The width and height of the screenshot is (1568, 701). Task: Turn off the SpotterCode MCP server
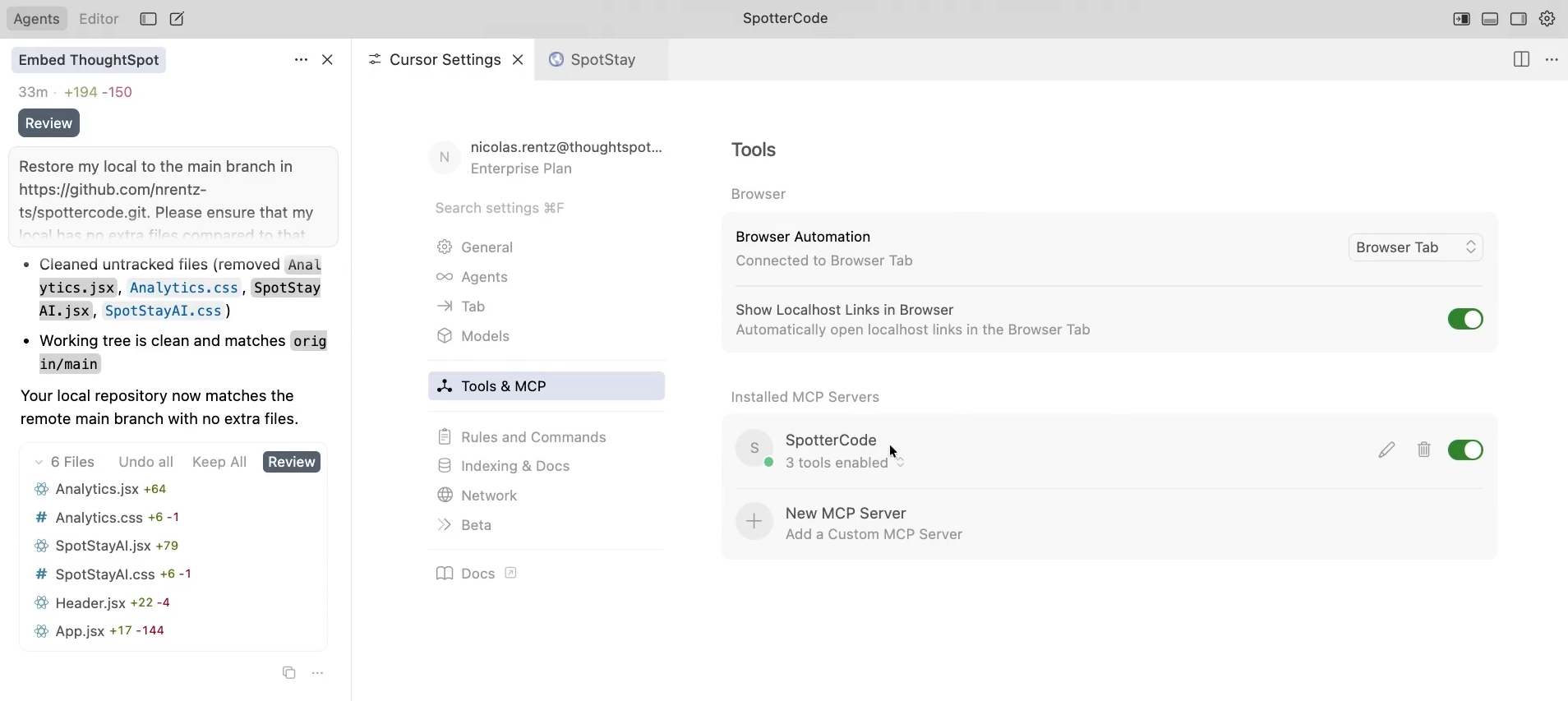click(x=1464, y=450)
